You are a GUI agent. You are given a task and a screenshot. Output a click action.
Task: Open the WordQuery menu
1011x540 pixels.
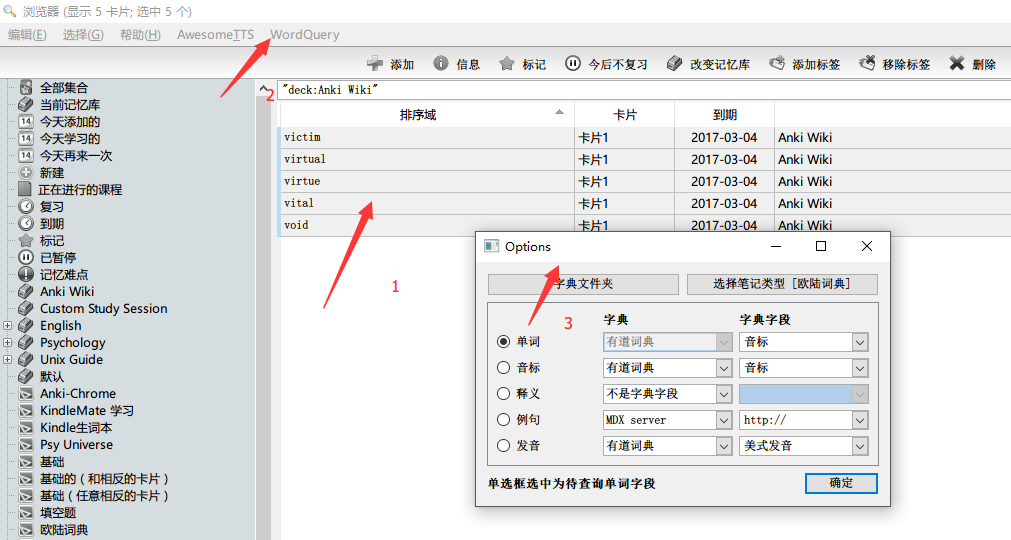point(304,35)
